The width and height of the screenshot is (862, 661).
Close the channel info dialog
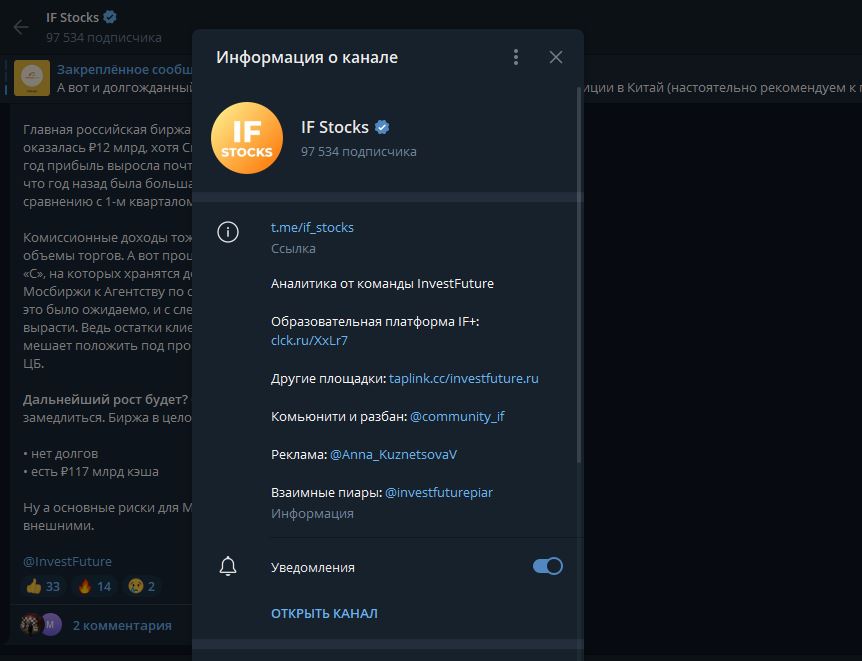(556, 57)
